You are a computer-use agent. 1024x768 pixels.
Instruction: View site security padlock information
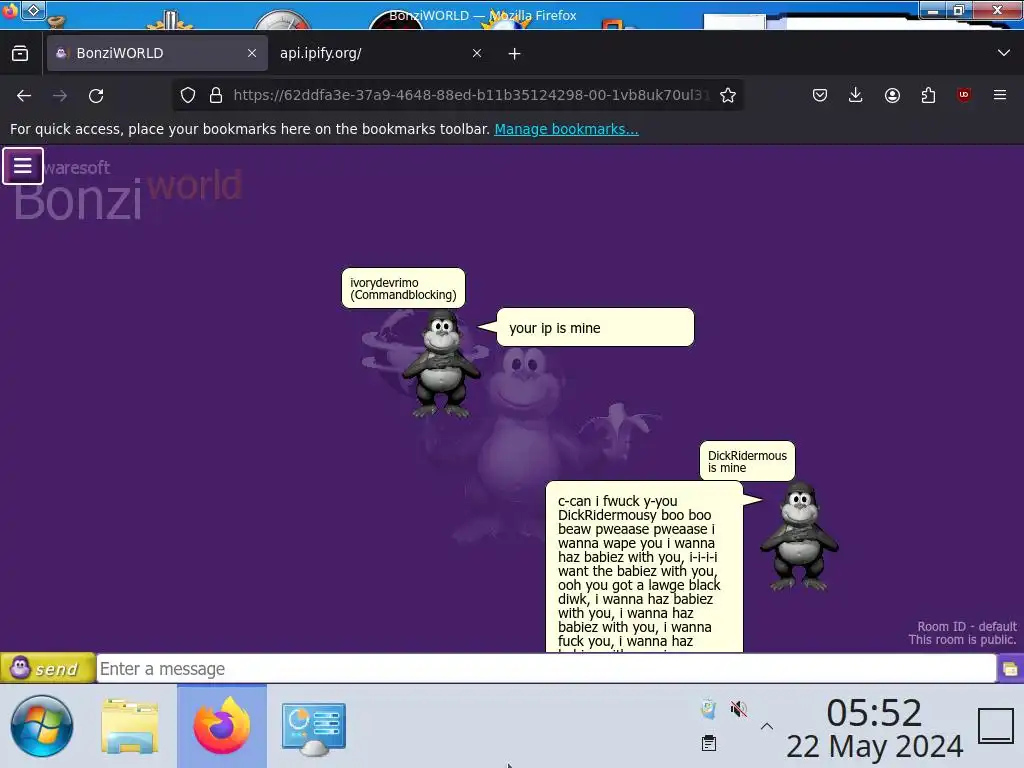pyautogui.click(x=216, y=95)
